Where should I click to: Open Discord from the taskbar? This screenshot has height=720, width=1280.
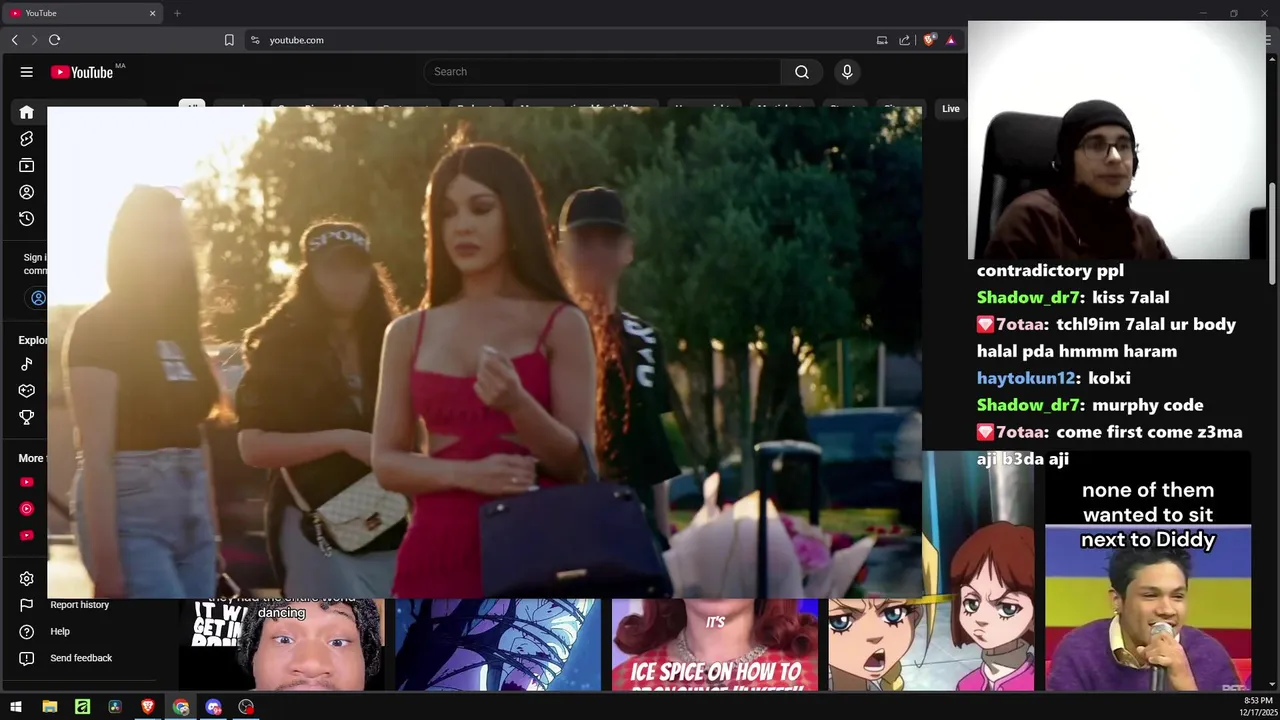214,707
